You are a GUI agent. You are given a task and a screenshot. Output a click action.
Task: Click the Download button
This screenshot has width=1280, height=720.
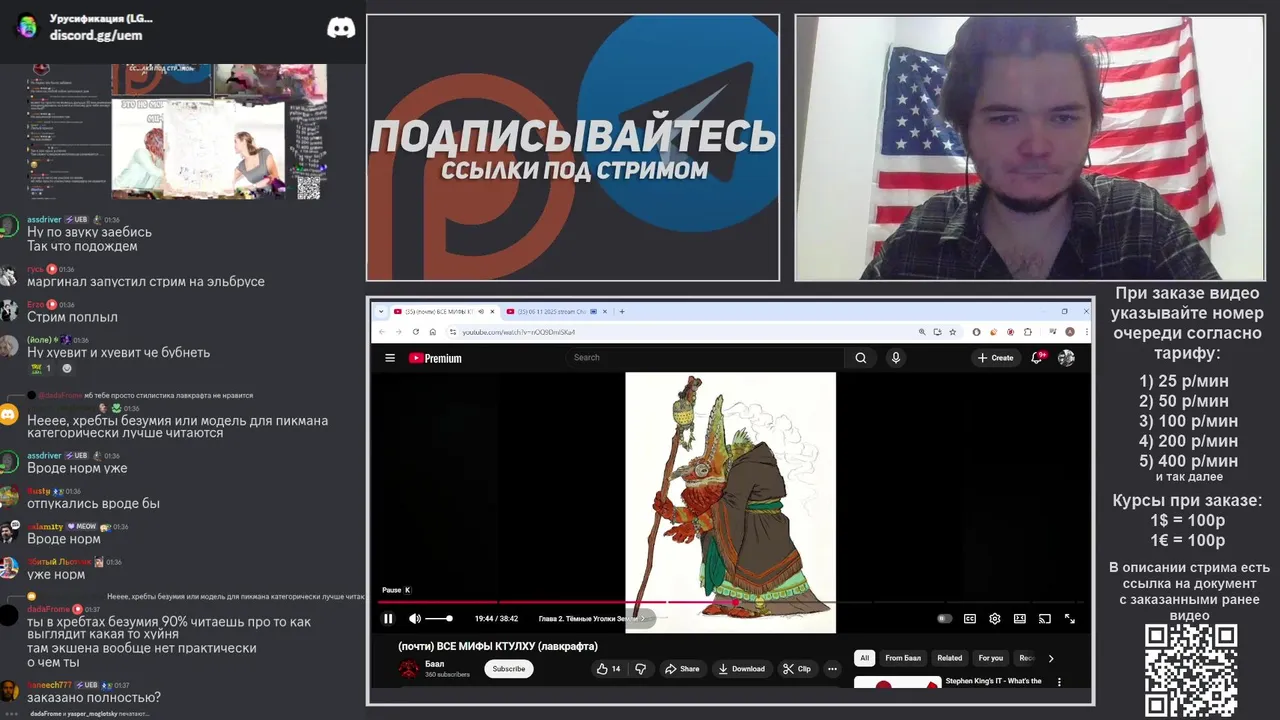(x=741, y=669)
